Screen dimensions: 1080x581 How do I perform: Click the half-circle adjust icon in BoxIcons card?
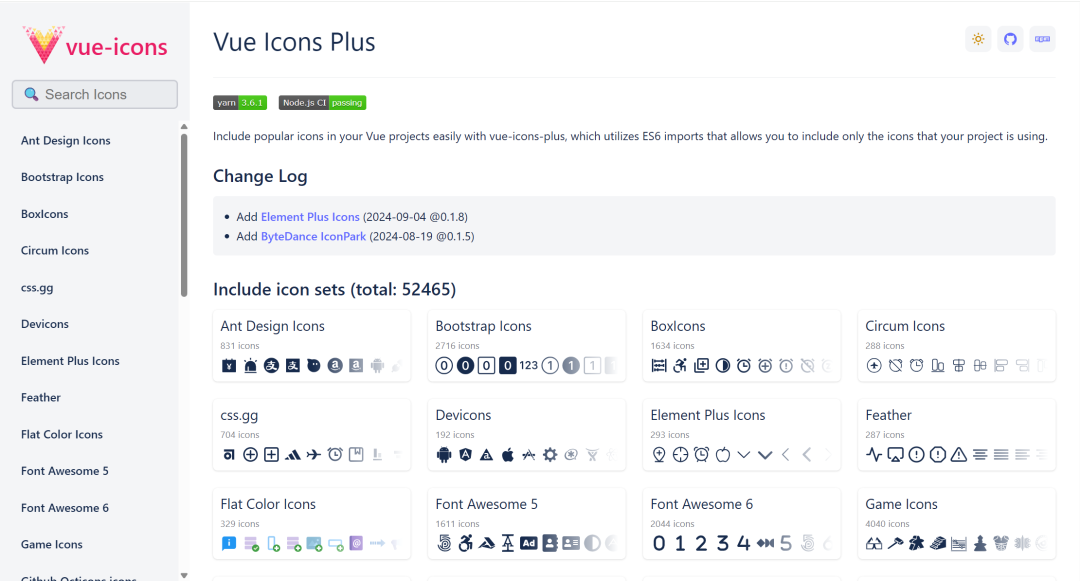[723, 366]
